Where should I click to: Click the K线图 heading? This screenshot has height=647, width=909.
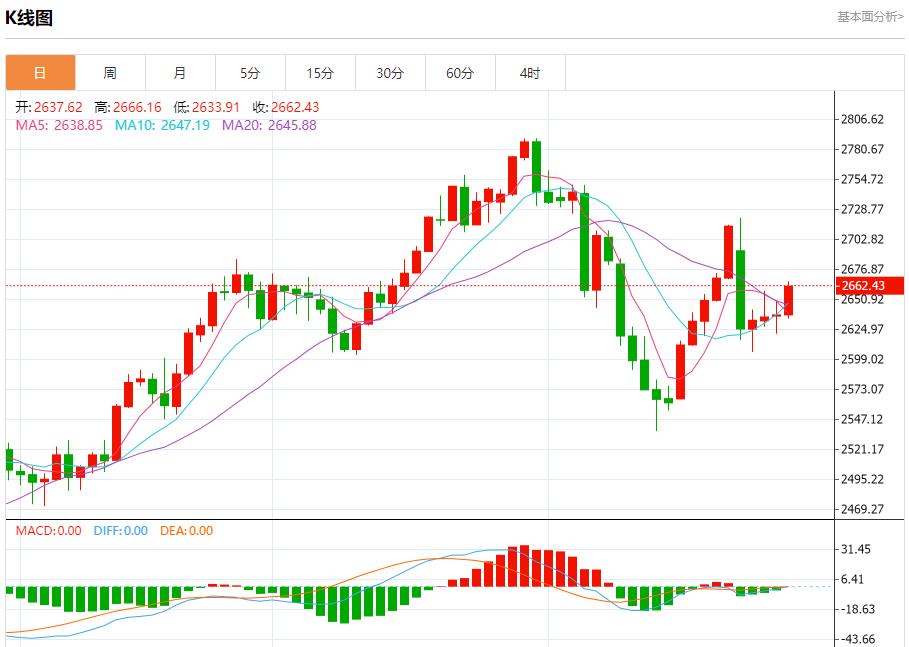tap(29, 18)
